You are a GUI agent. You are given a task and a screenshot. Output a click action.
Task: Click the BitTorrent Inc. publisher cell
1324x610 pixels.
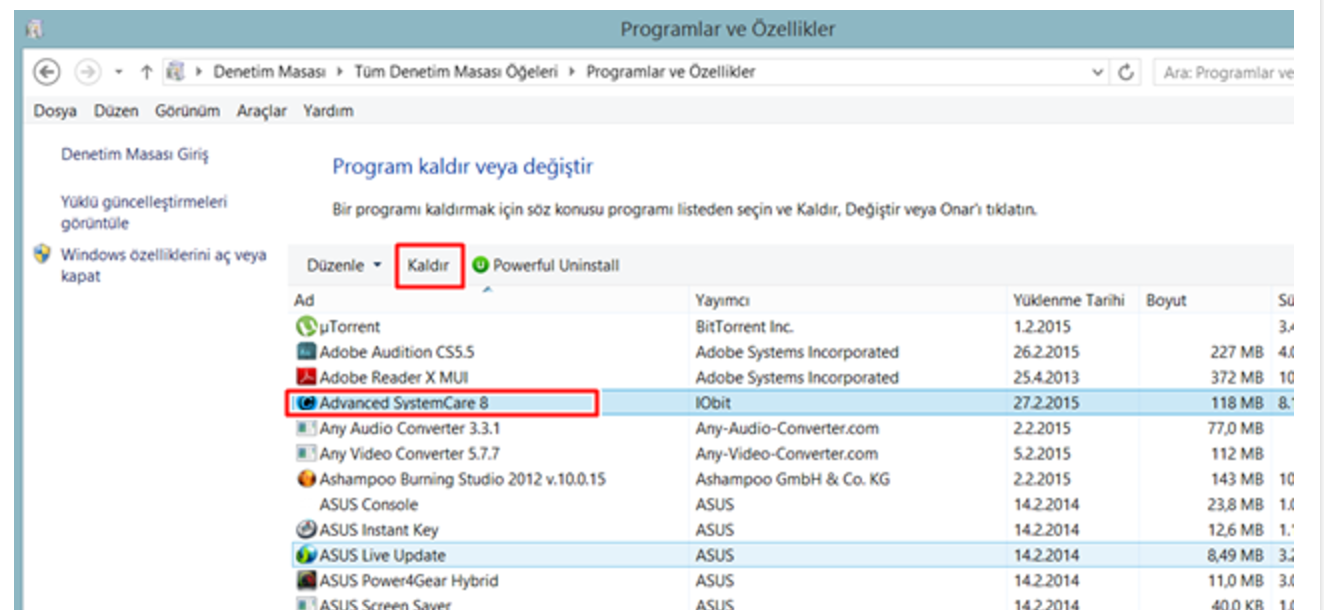[x=744, y=326]
